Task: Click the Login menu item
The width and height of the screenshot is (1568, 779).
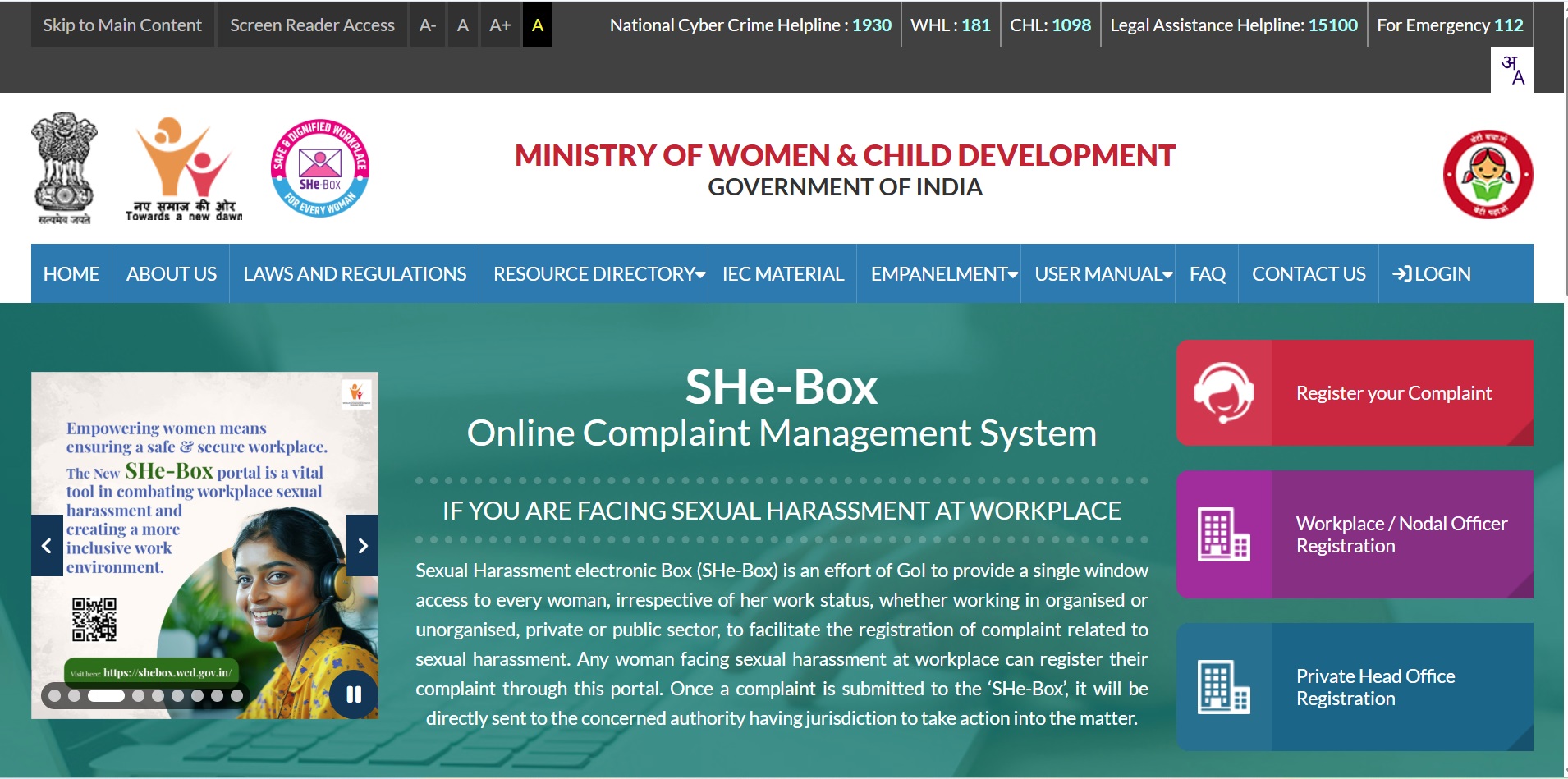Action: [x=1432, y=274]
